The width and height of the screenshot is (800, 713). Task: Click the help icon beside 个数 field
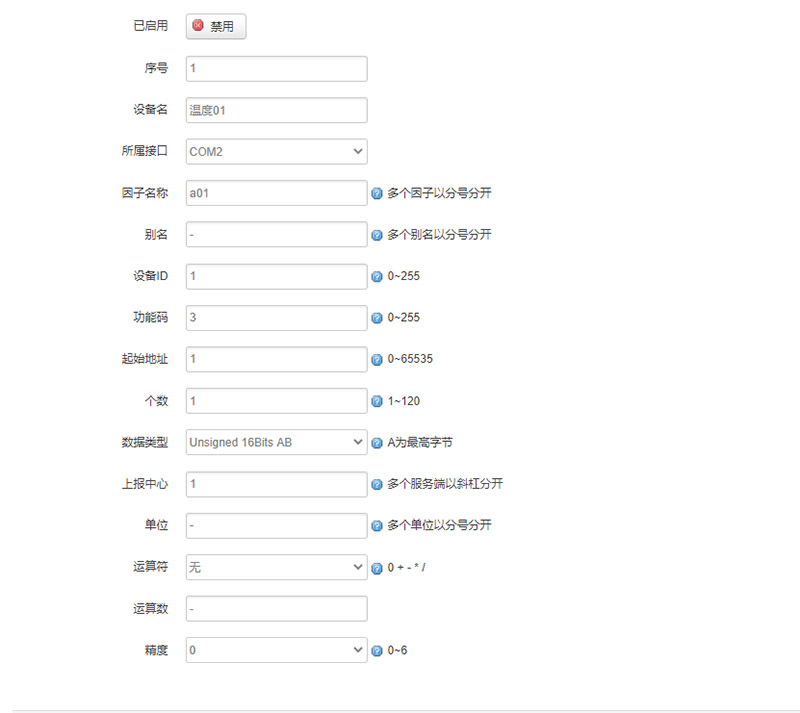(x=377, y=401)
